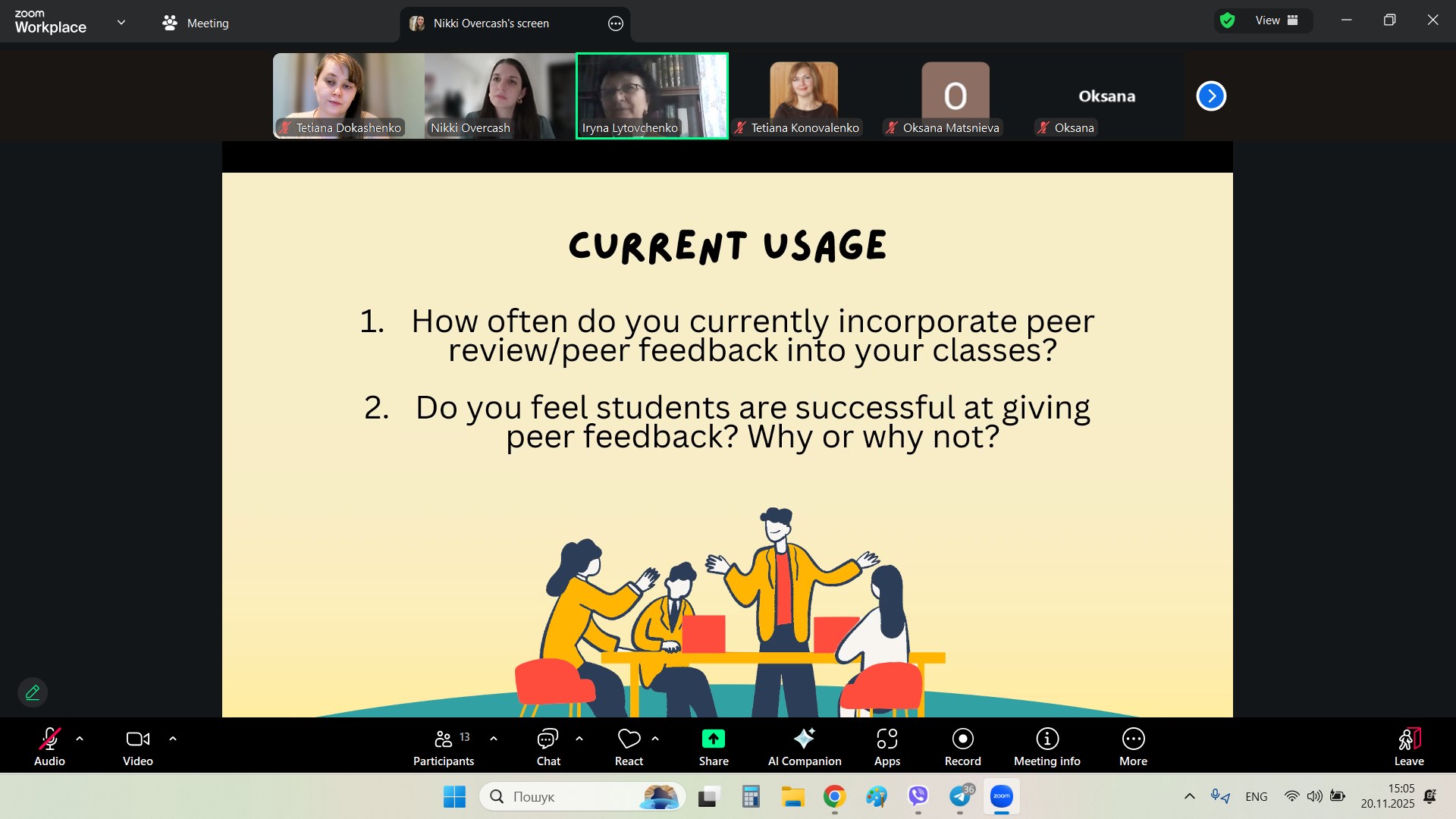Show the next participants with the blue arrow
This screenshot has height=819, width=1456.
pyautogui.click(x=1210, y=96)
